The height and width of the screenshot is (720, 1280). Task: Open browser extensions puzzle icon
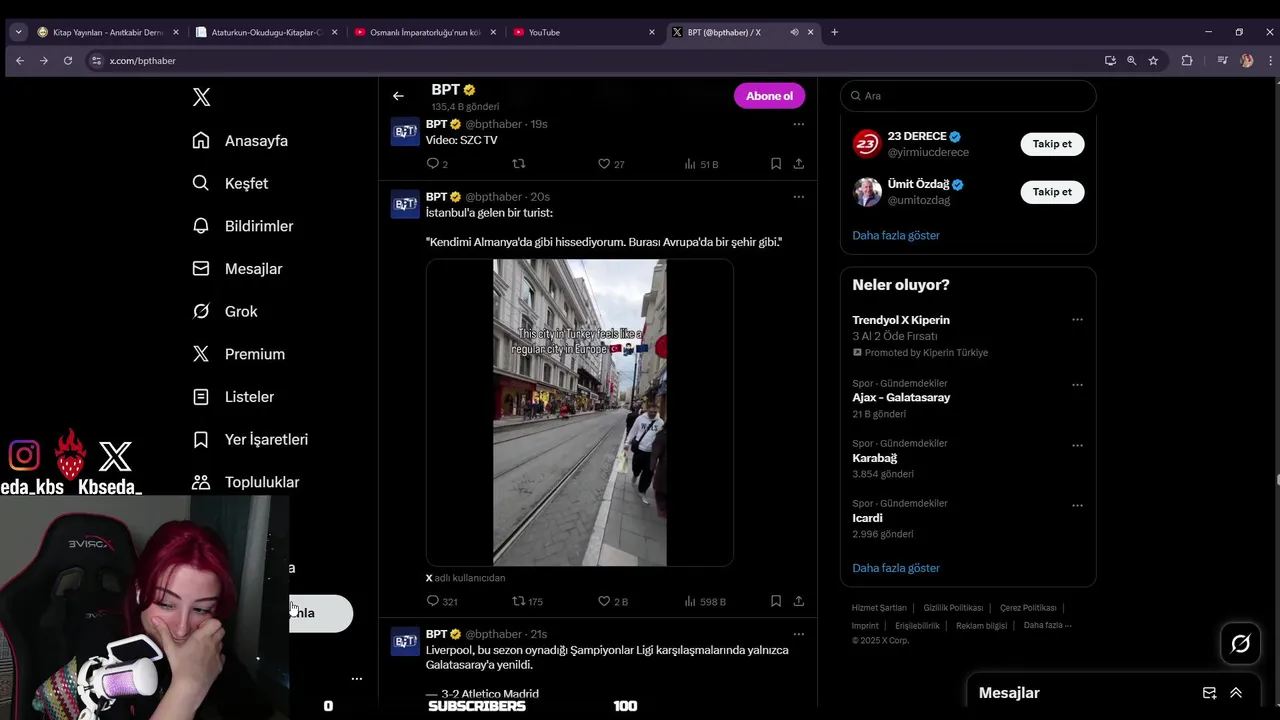pyautogui.click(x=1187, y=61)
